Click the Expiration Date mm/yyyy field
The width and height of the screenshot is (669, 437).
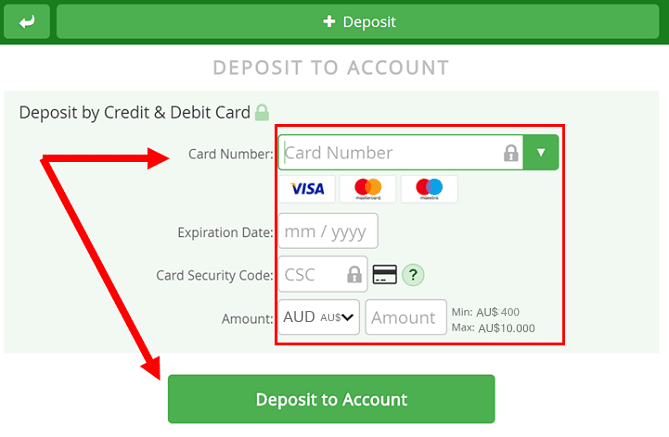[328, 231]
